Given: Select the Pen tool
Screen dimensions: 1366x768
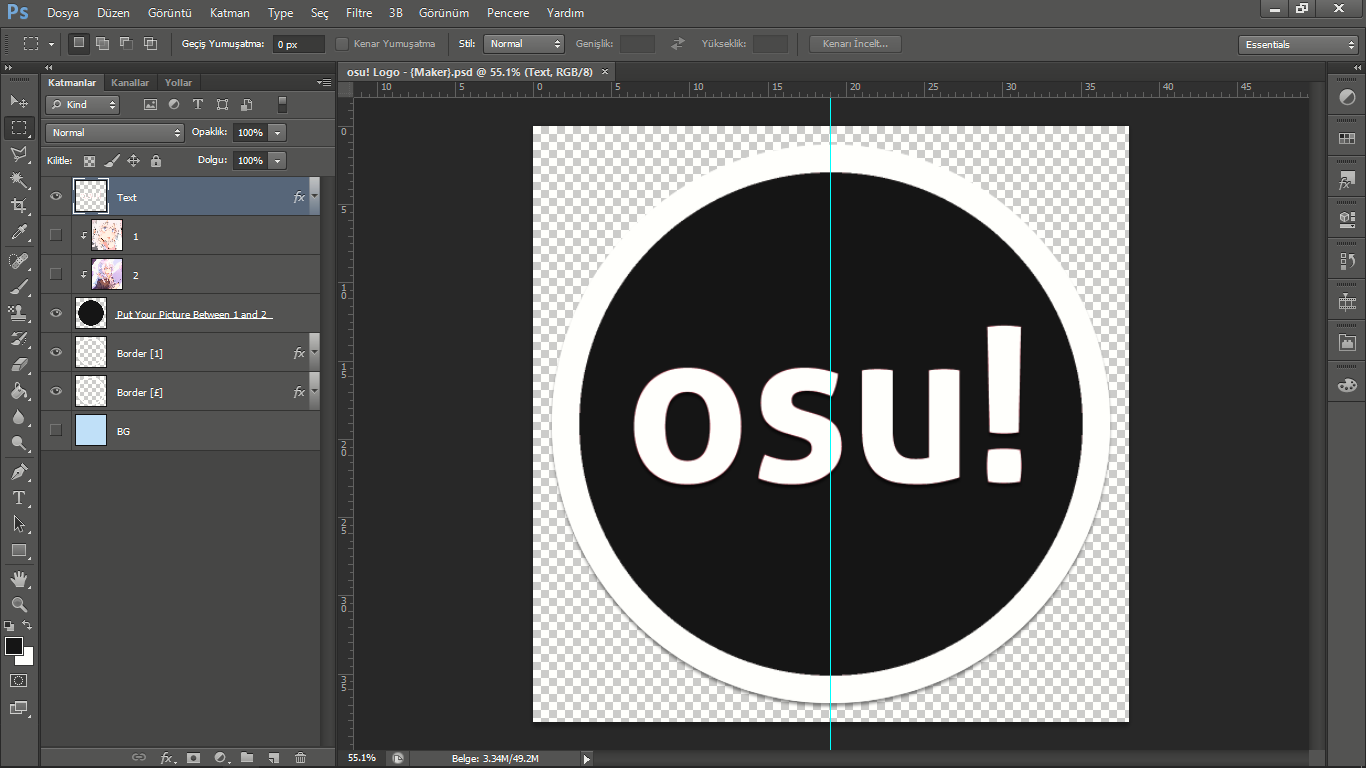Looking at the screenshot, I should point(19,472).
